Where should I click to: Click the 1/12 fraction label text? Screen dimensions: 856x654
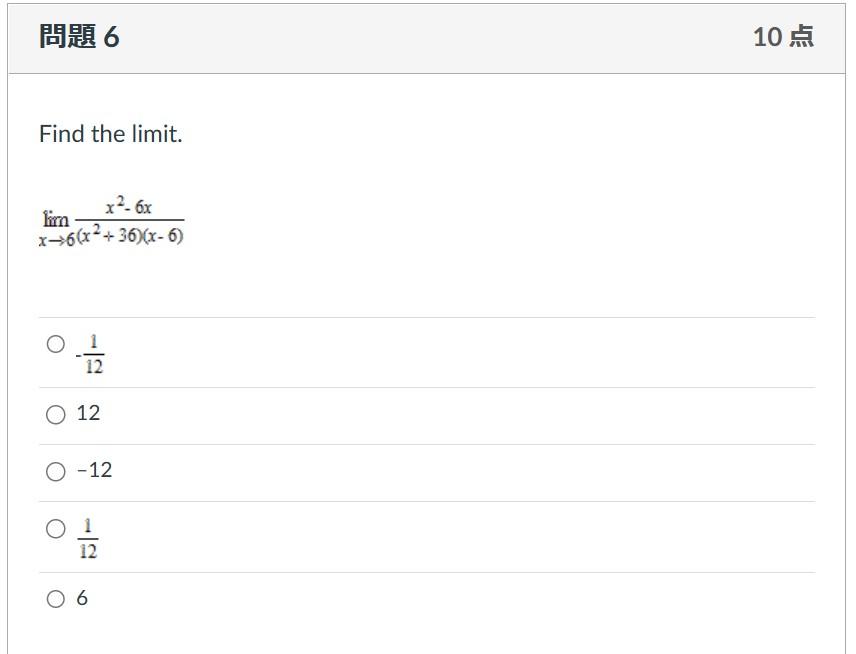(89, 536)
